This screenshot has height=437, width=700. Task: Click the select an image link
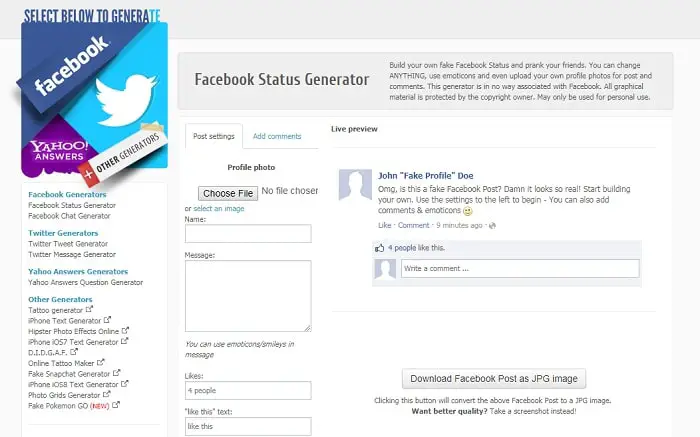point(219,208)
